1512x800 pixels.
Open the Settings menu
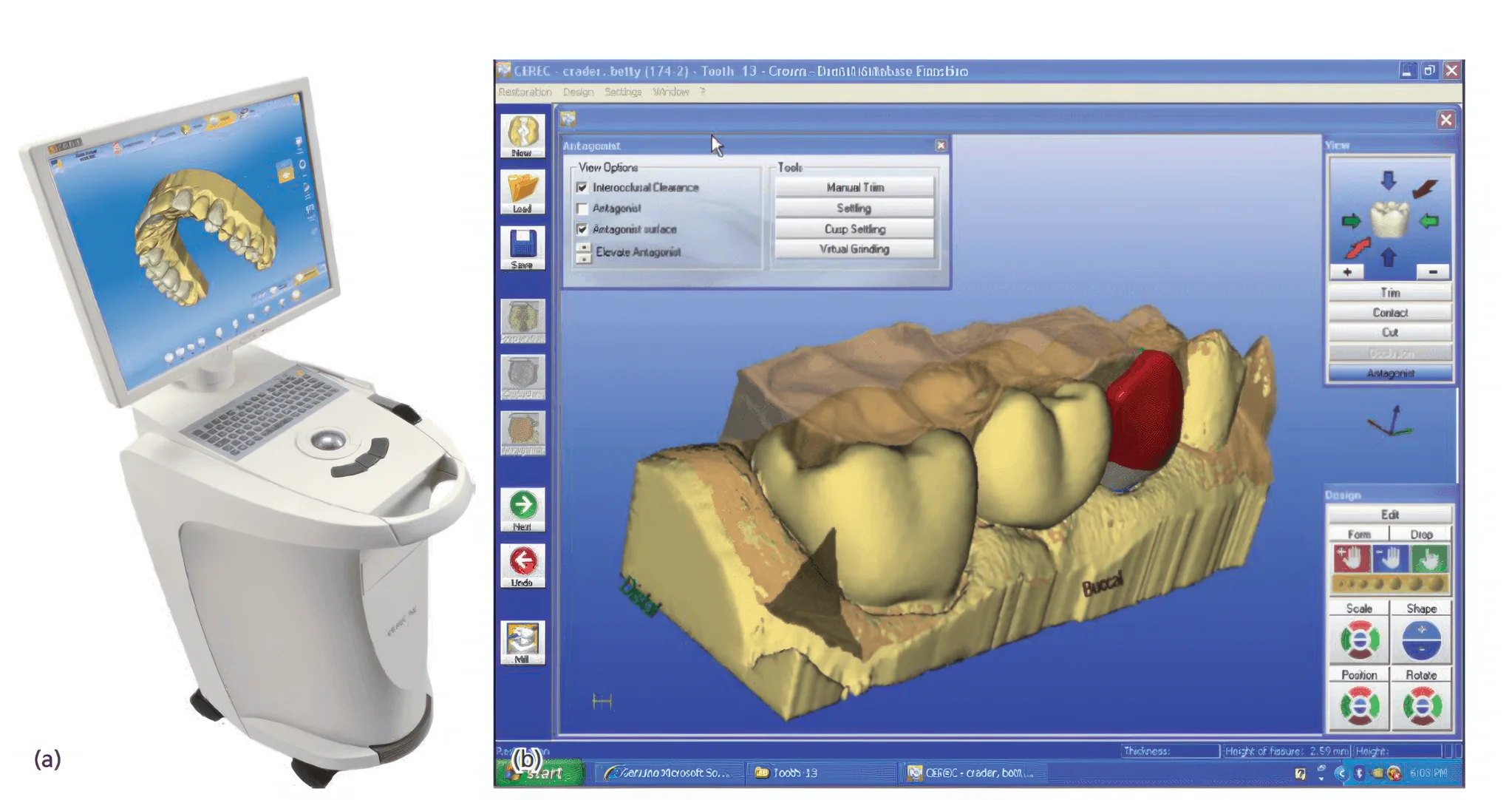coord(622,92)
